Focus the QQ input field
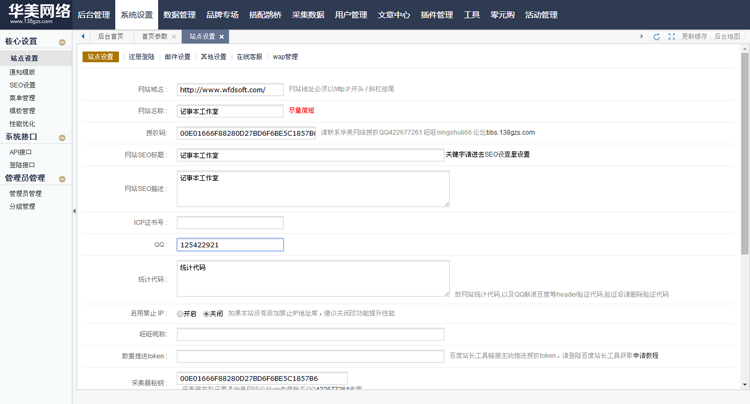Viewport: 750px width, 404px height. (x=230, y=245)
